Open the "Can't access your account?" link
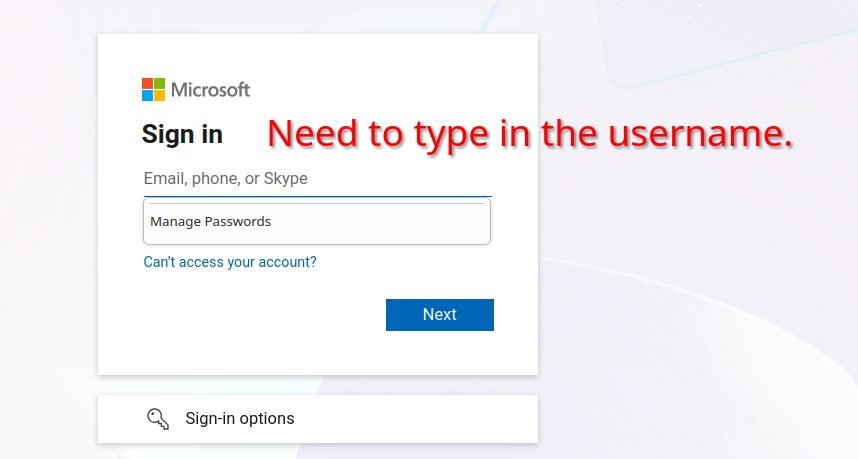This screenshot has height=459, width=858. tap(230, 262)
